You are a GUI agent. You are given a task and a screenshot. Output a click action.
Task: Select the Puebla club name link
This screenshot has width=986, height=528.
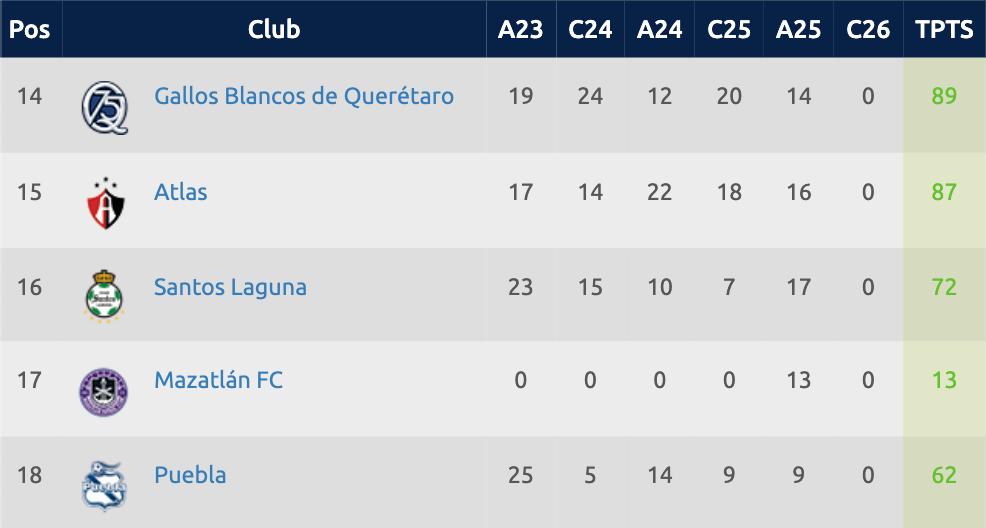[x=190, y=475]
